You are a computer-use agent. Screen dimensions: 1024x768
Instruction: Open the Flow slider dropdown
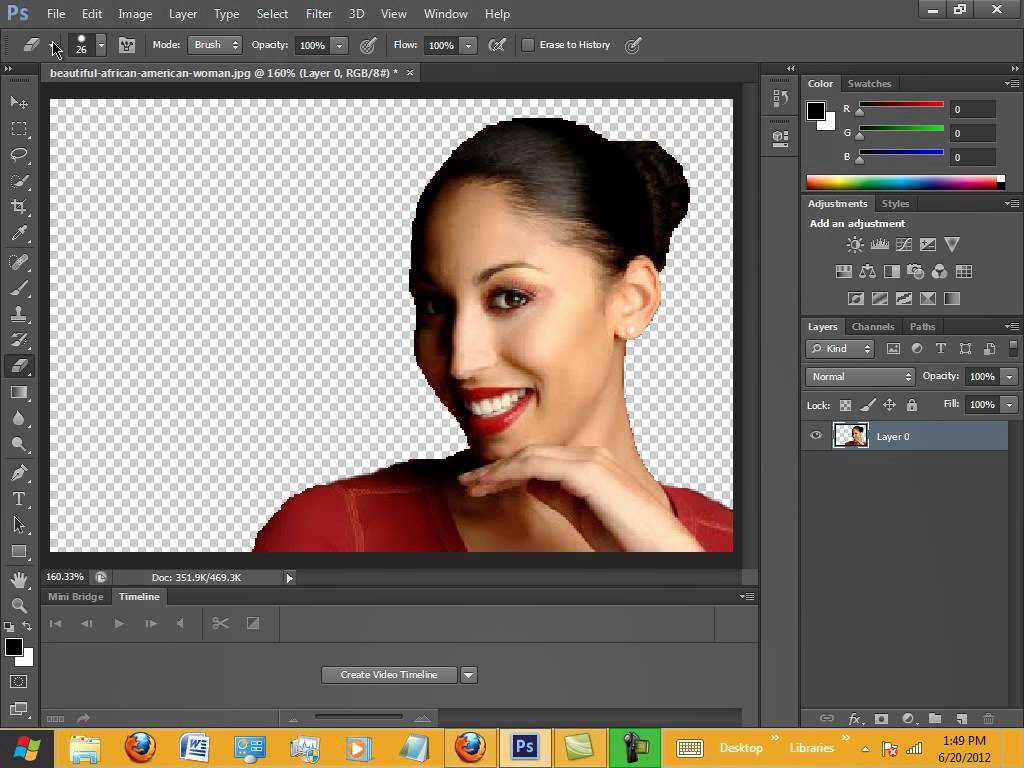coord(468,45)
